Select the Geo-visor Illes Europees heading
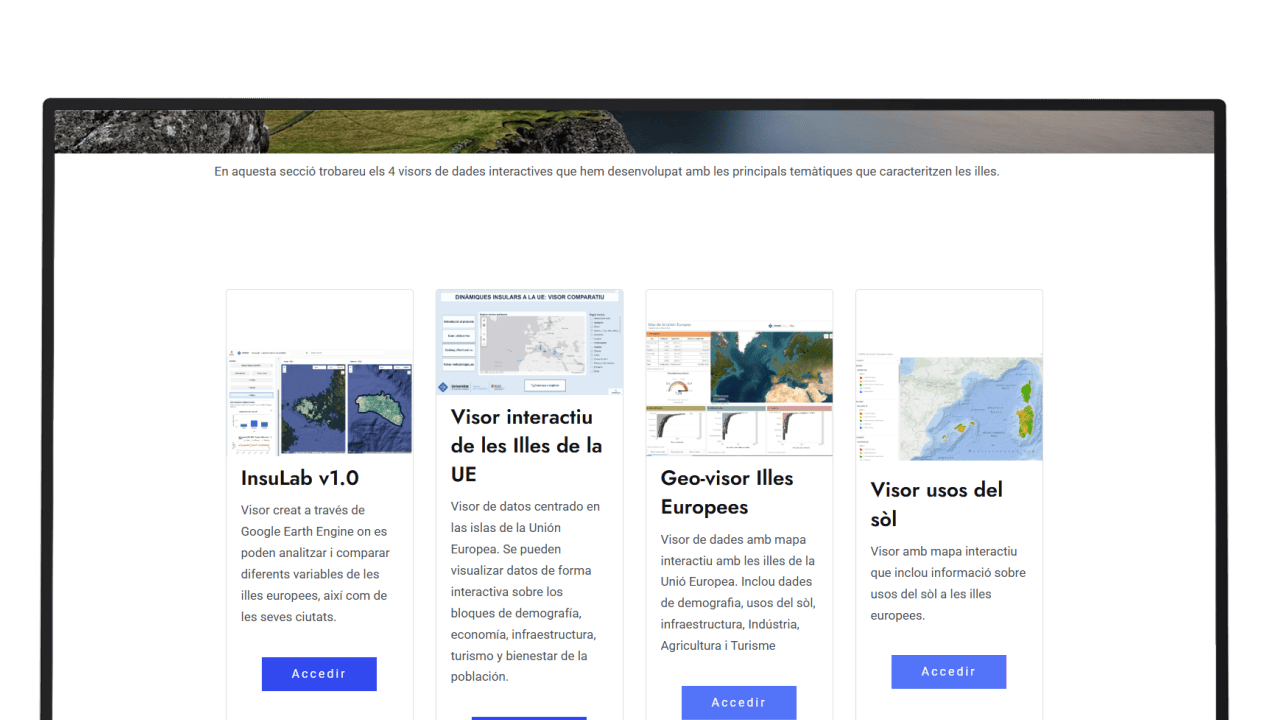The height and width of the screenshot is (720, 1280). pyautogui.click(x=727, y=492)
